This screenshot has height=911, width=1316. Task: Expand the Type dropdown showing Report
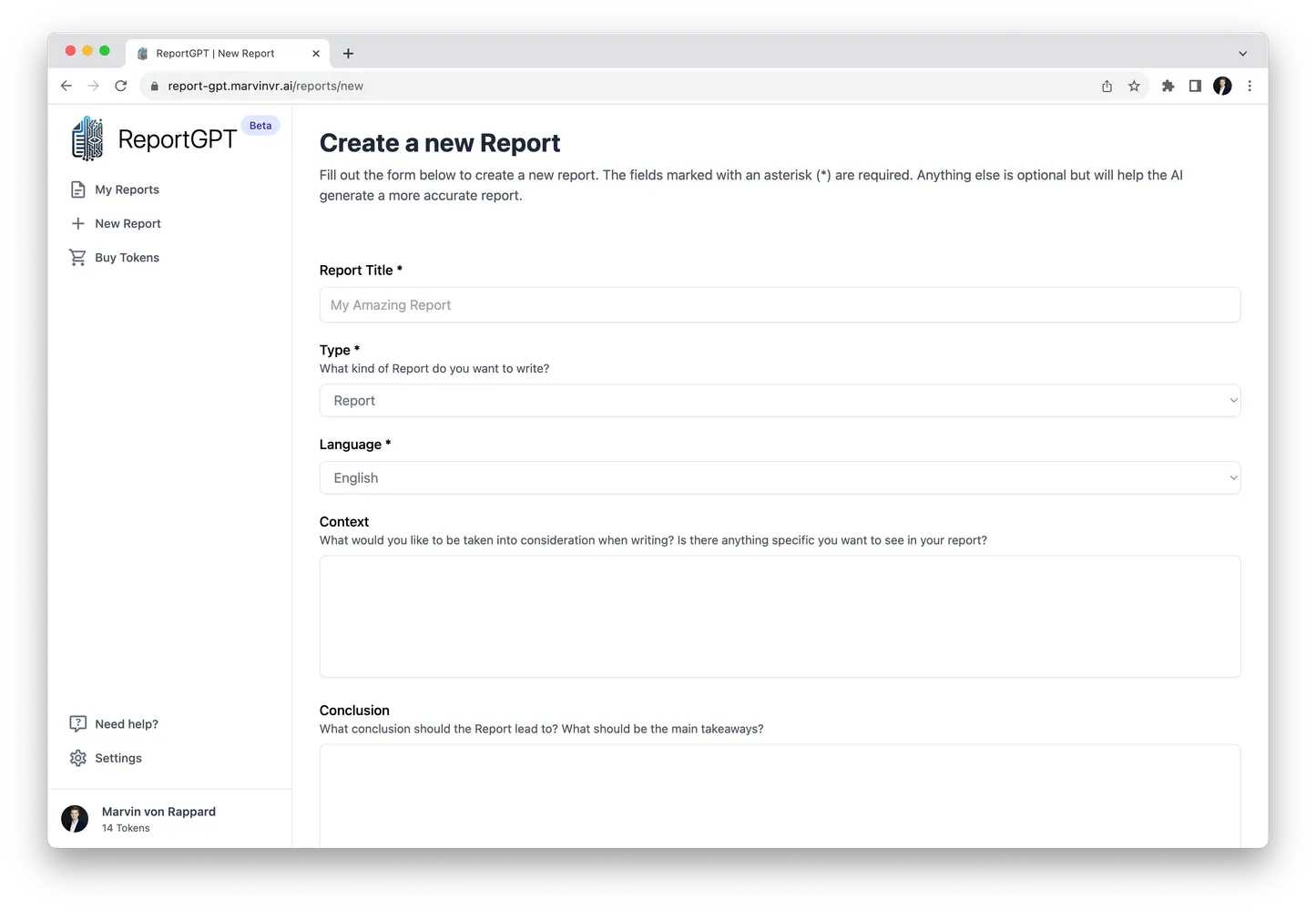tap(780, 401)
